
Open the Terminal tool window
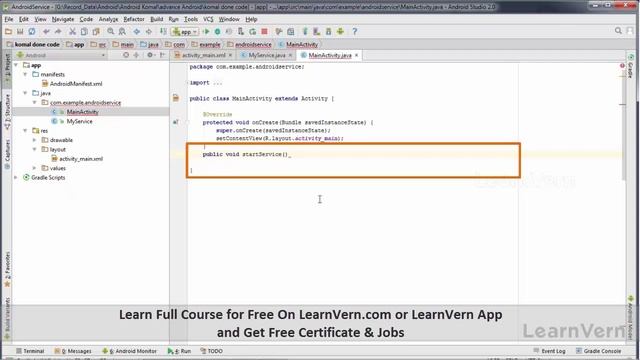tap(30, 351)
